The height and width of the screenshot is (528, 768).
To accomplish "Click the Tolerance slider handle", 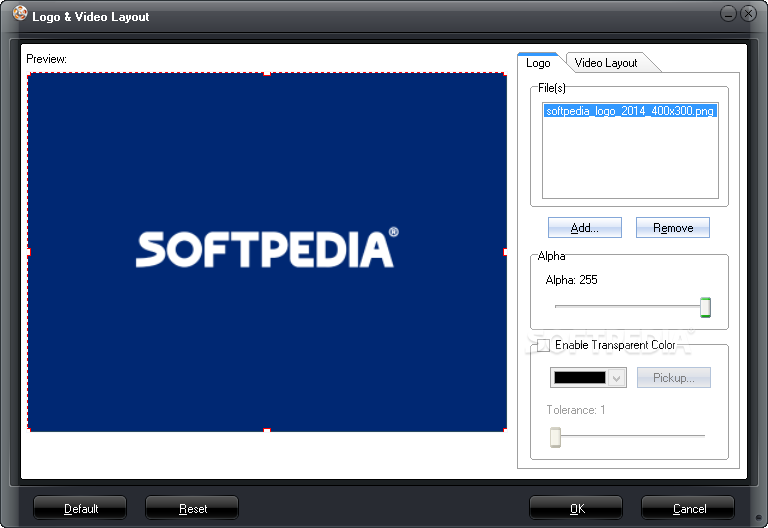I will 555,437.
